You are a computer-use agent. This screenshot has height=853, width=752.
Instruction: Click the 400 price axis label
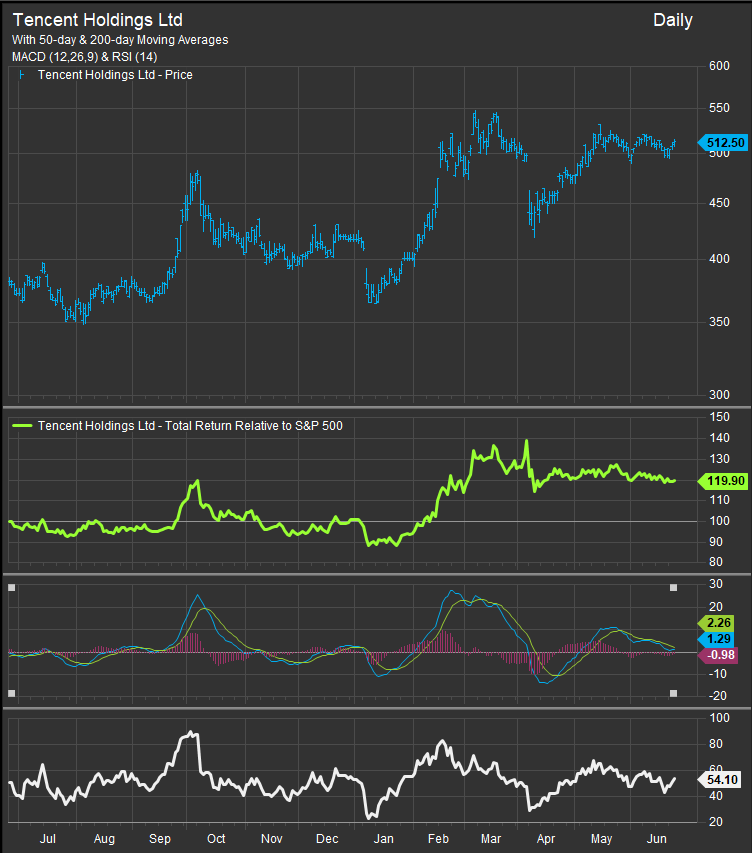(719, 259)
